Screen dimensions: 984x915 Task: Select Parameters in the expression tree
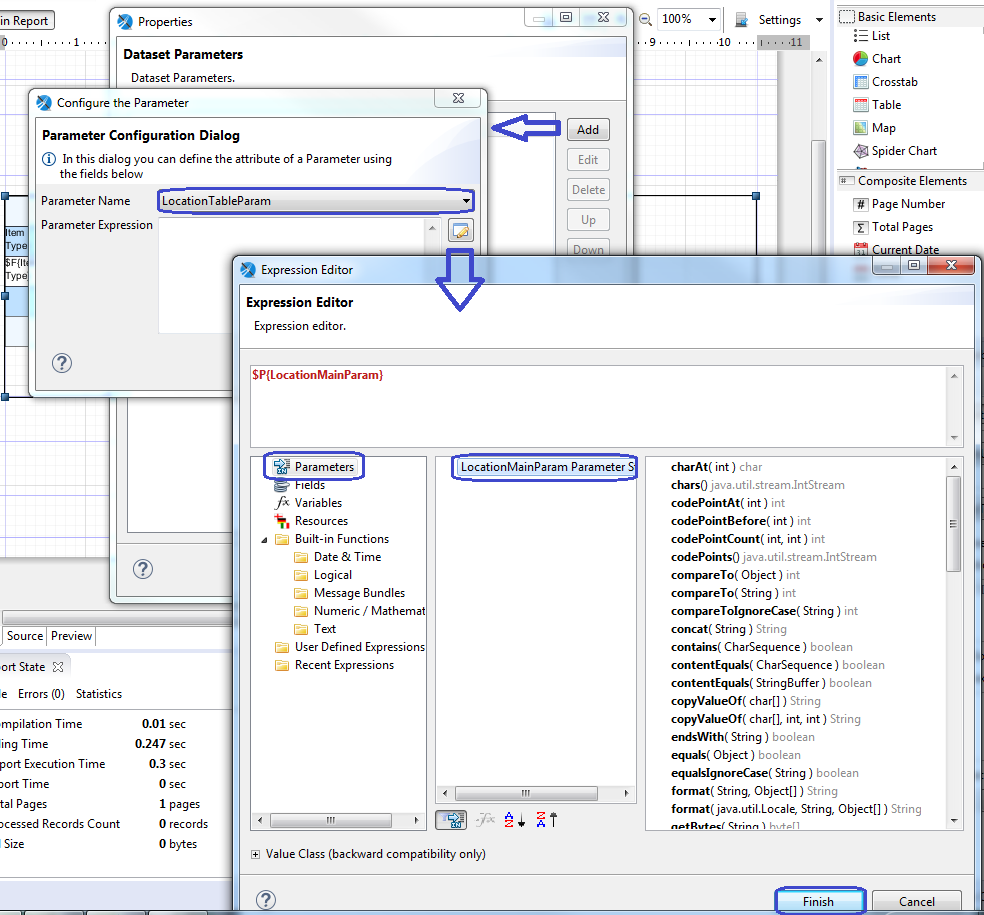click(x=314, y=467)
